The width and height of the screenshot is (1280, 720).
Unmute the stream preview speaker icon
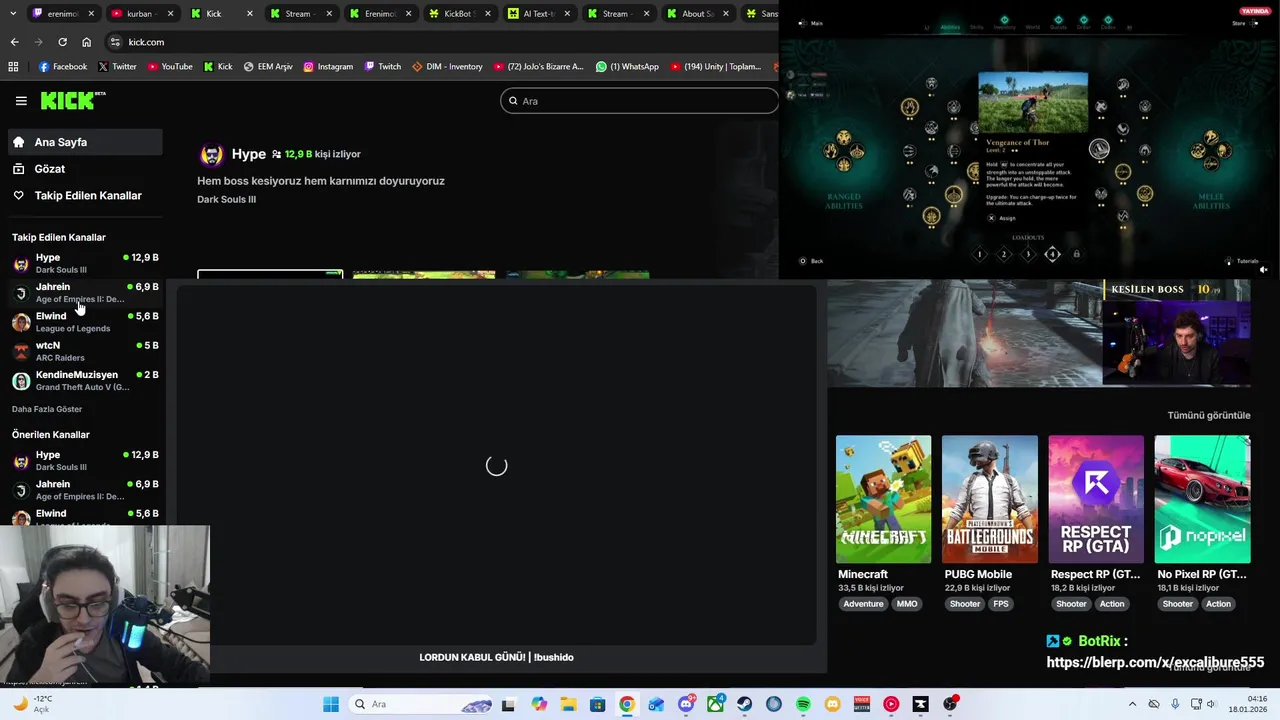1263,269
